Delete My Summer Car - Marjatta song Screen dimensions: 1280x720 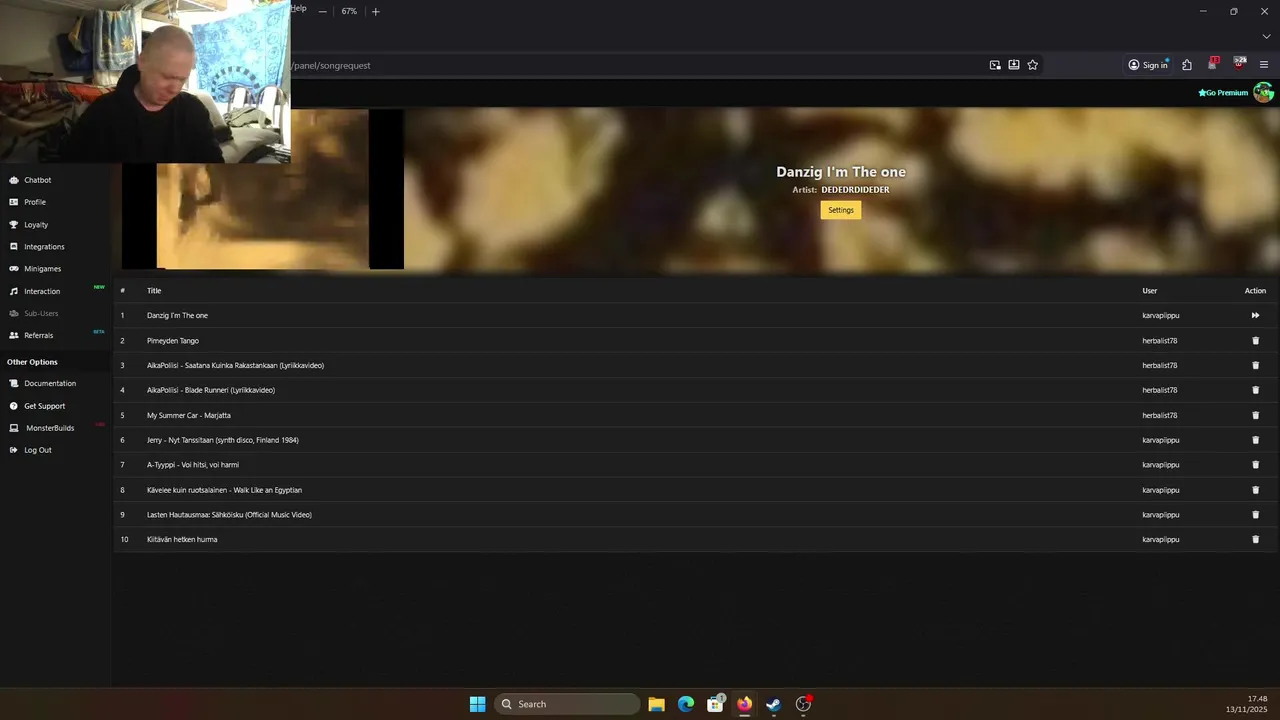point(1256,415)
